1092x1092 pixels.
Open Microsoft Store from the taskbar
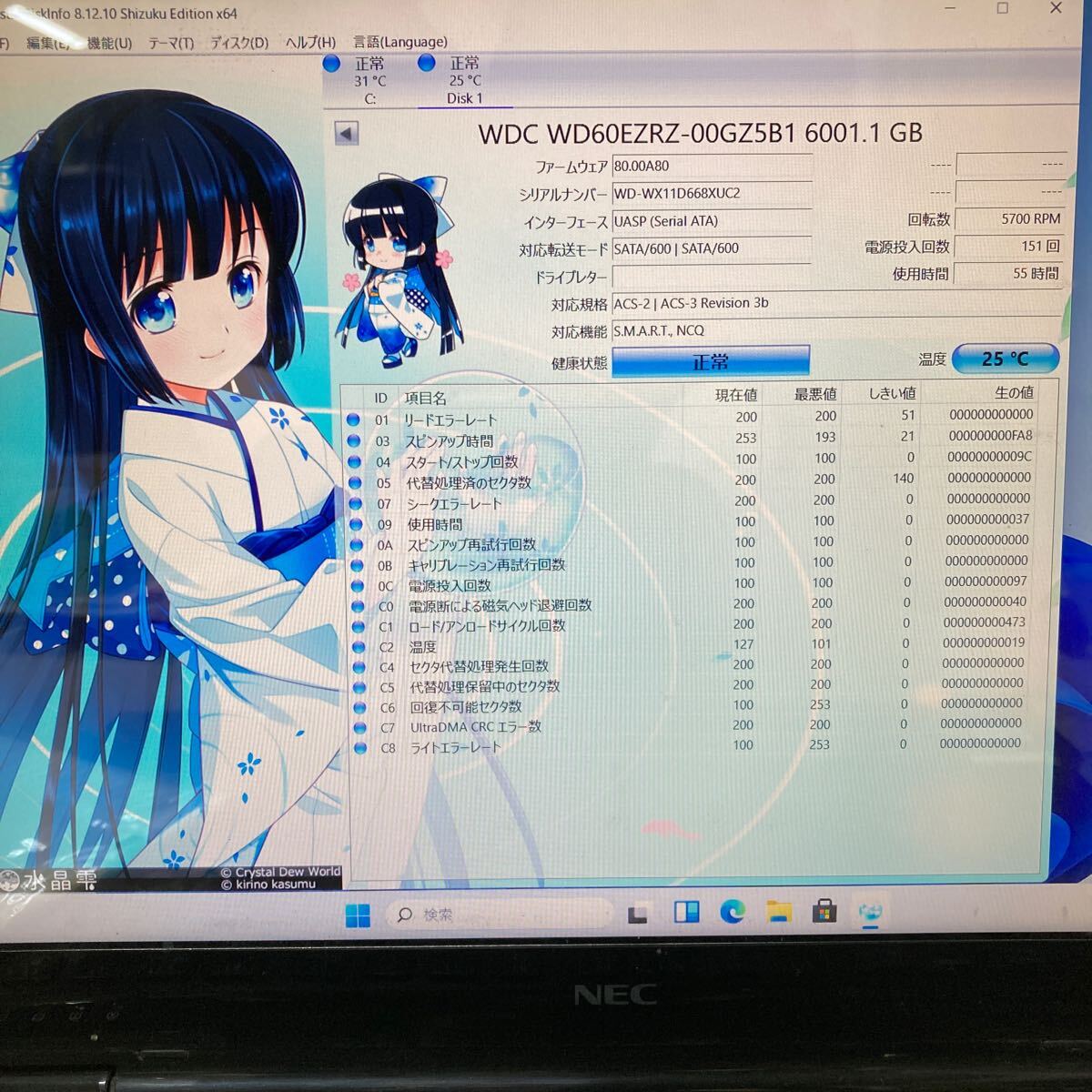[x=824, y=911]
